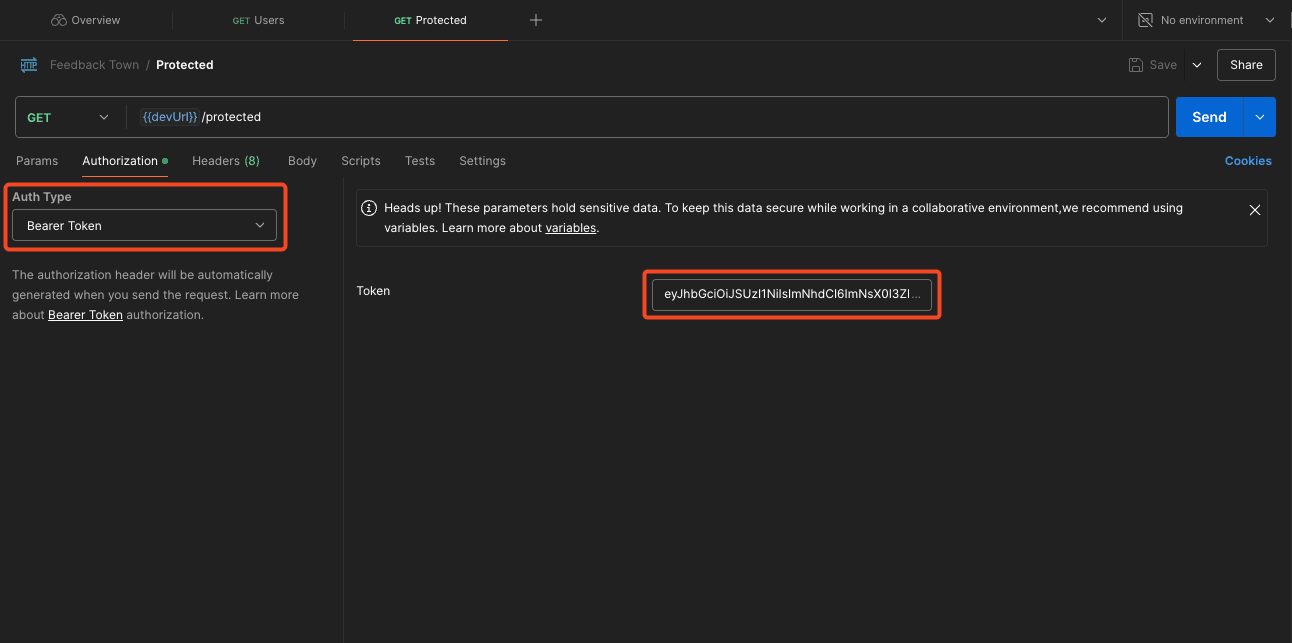1292x643 pixels.
Task: Click the request URL field
Action: (x=648, y=117)
